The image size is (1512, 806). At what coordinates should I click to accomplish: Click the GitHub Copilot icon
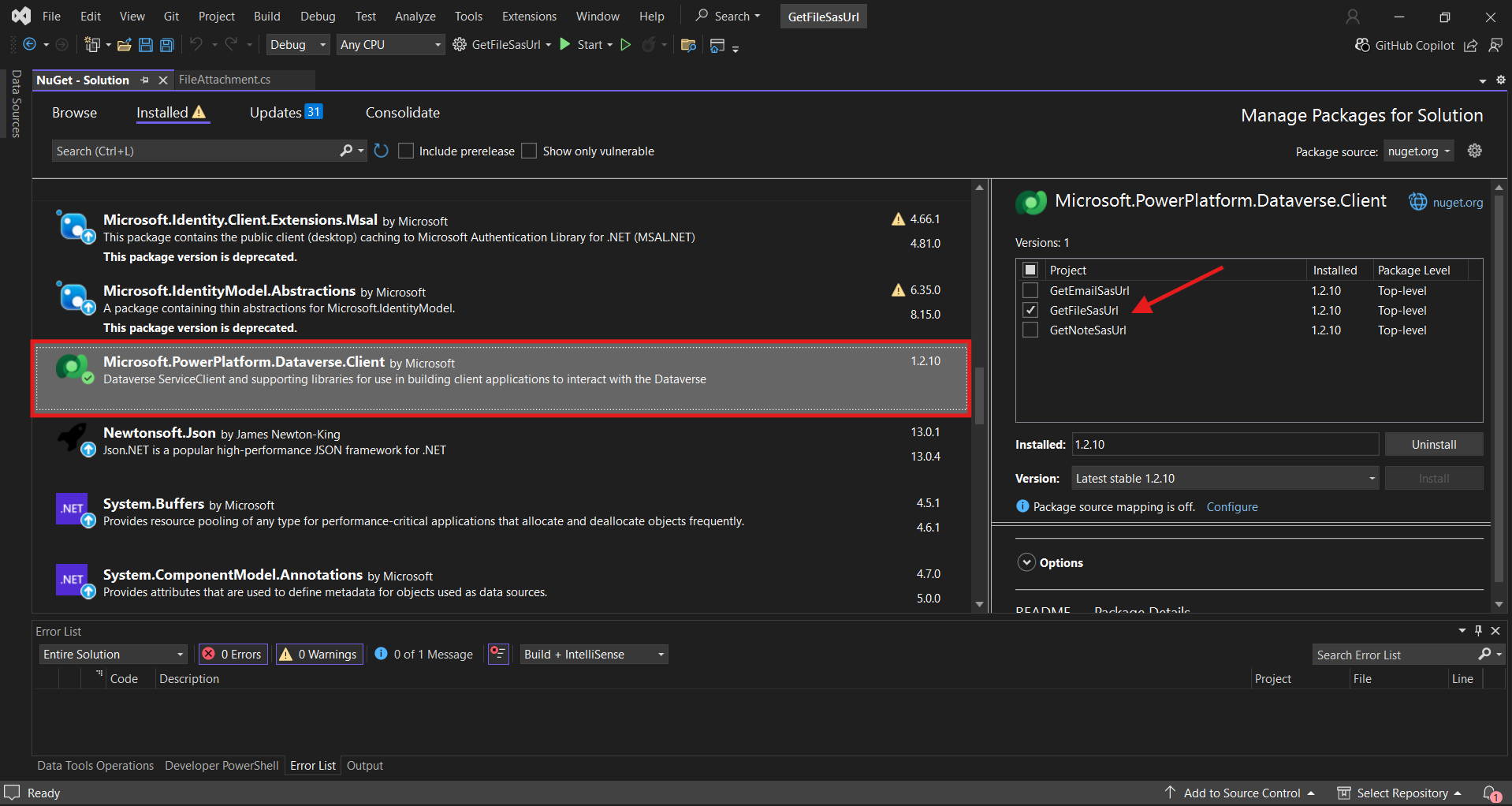1362,45
